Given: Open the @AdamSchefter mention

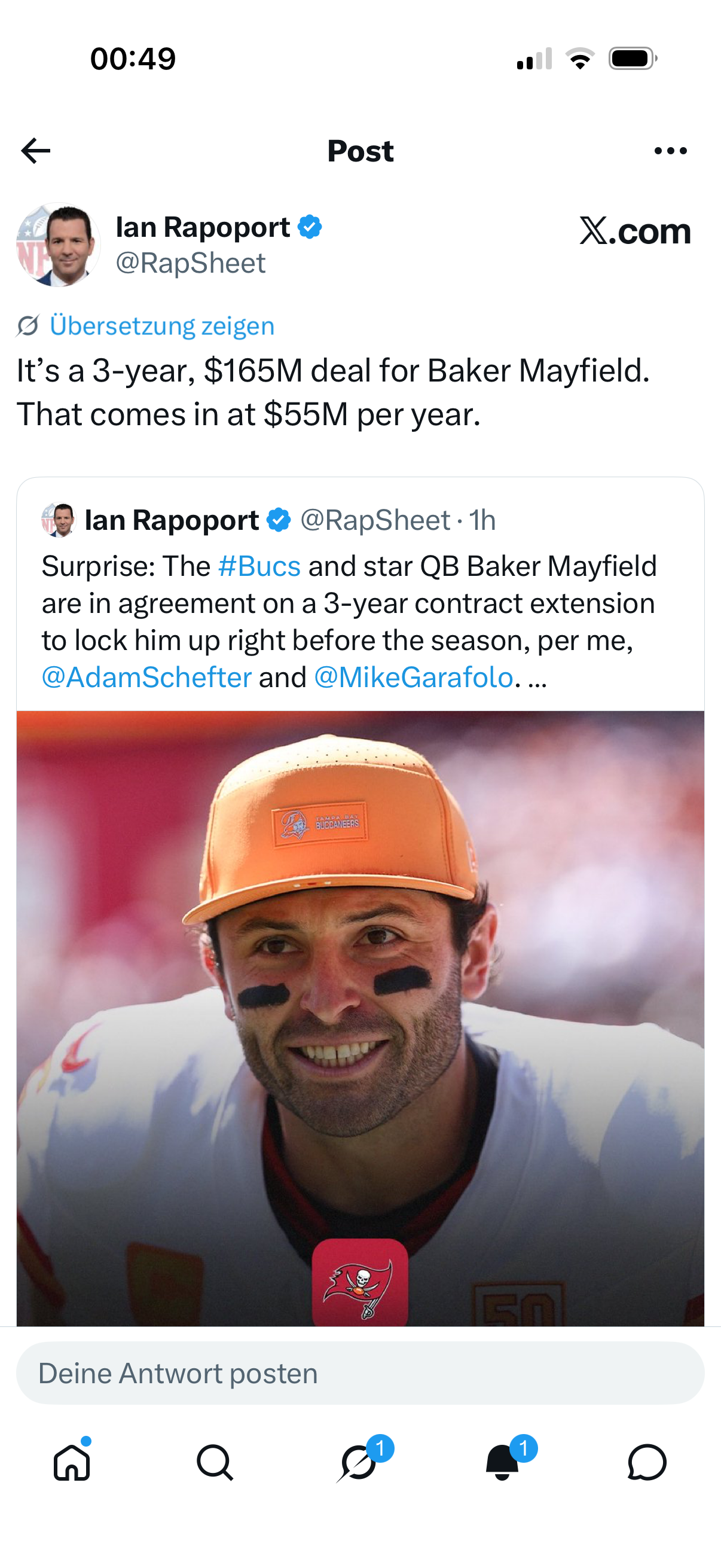Looking at the screenshot, I should click(x=146, y=678).
